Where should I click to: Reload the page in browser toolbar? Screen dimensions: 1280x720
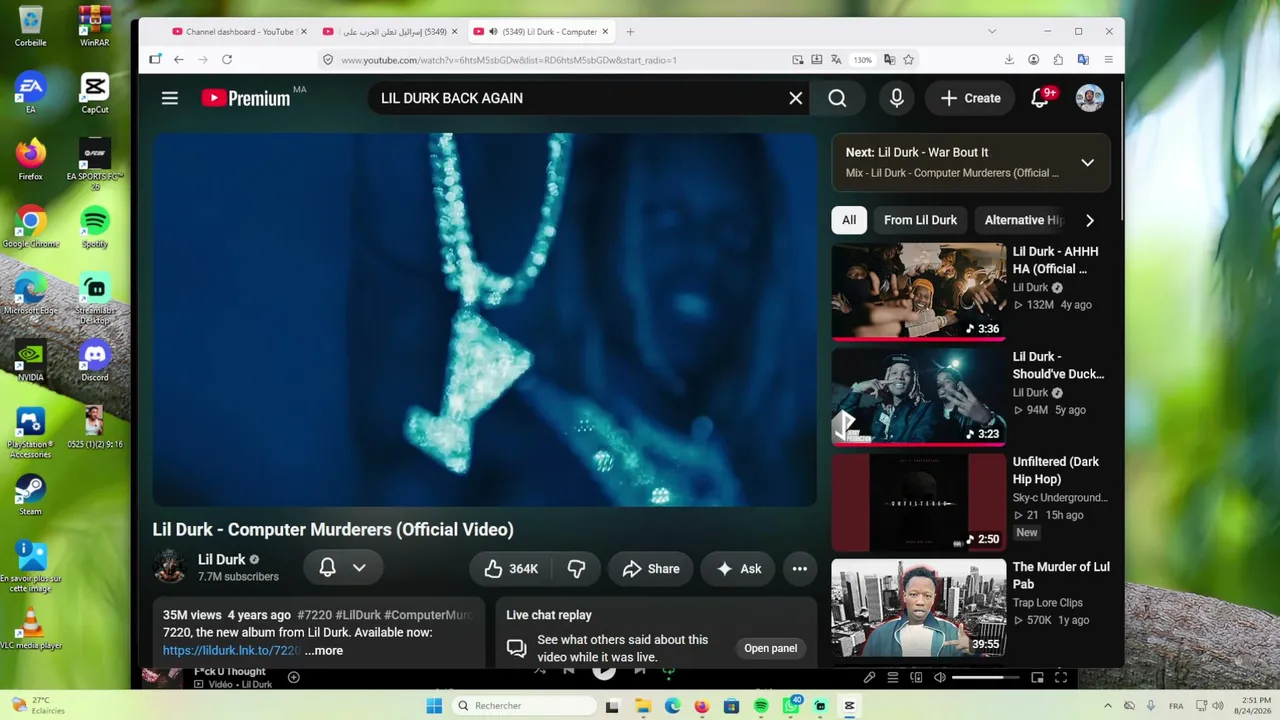(x=227, y=60)
